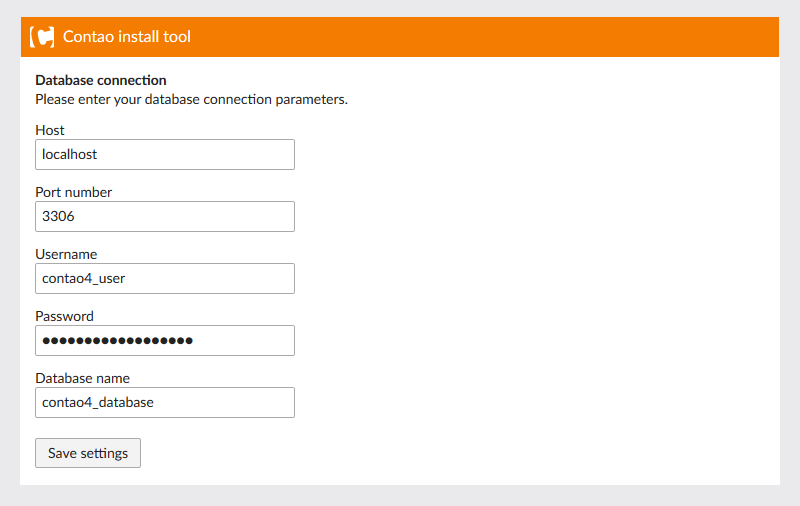Click the Password label
The height and width of the screenshot is (506, 800).
point(64,316)
